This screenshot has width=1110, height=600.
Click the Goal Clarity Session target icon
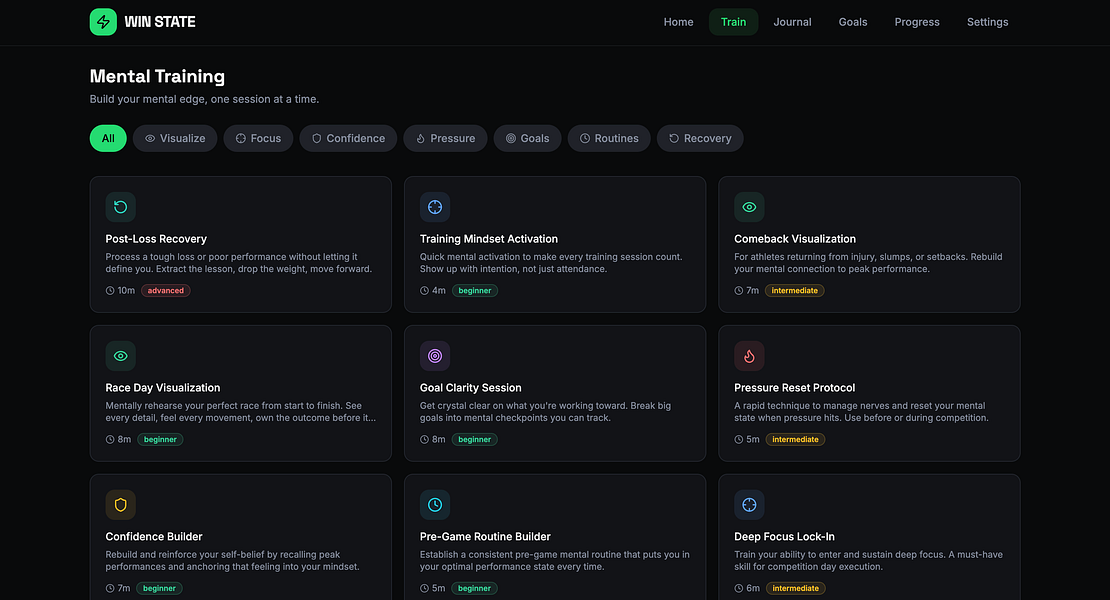tap(435, 356)
